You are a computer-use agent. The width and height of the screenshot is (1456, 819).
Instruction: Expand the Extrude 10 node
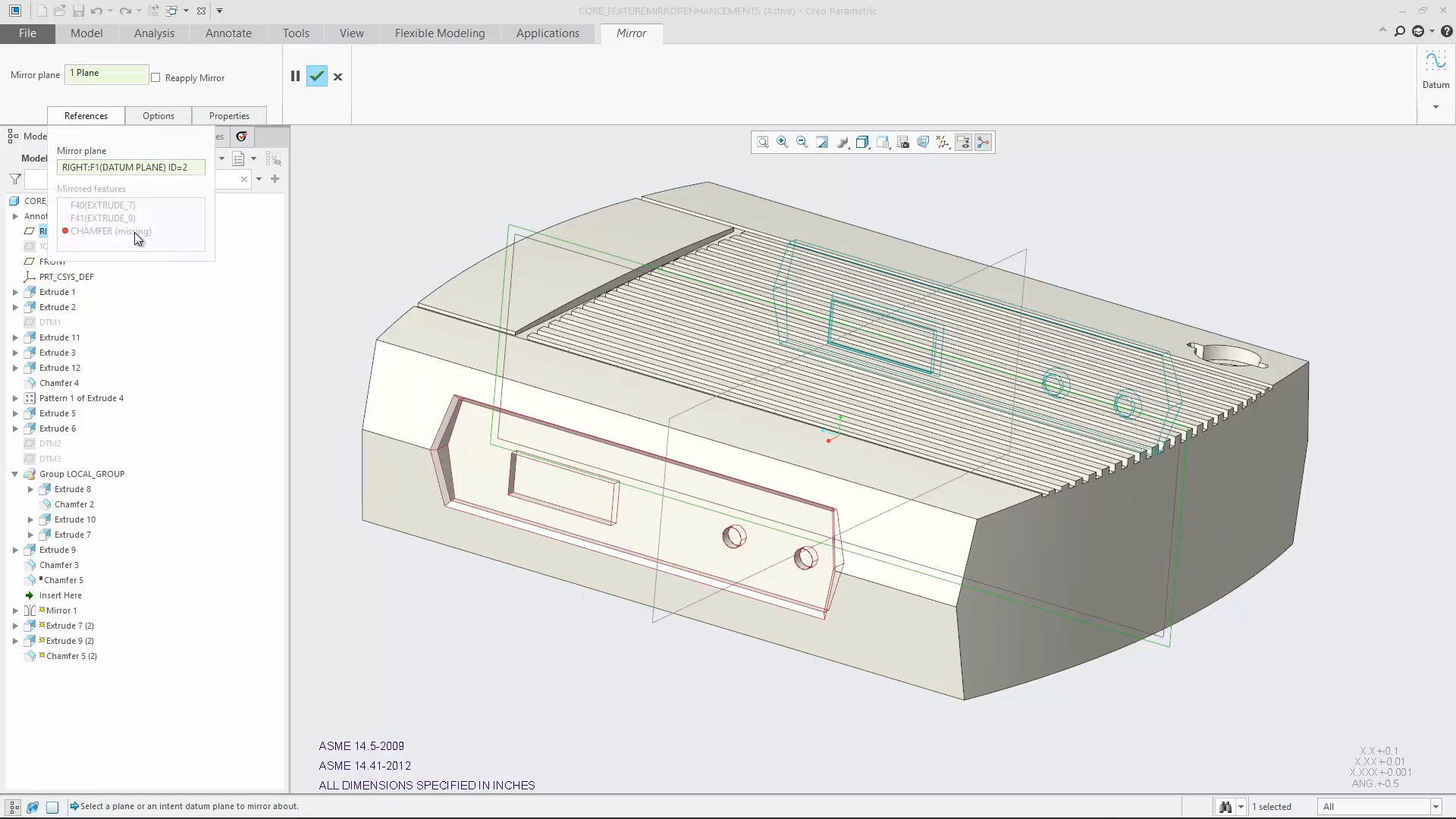click(30, 519)
